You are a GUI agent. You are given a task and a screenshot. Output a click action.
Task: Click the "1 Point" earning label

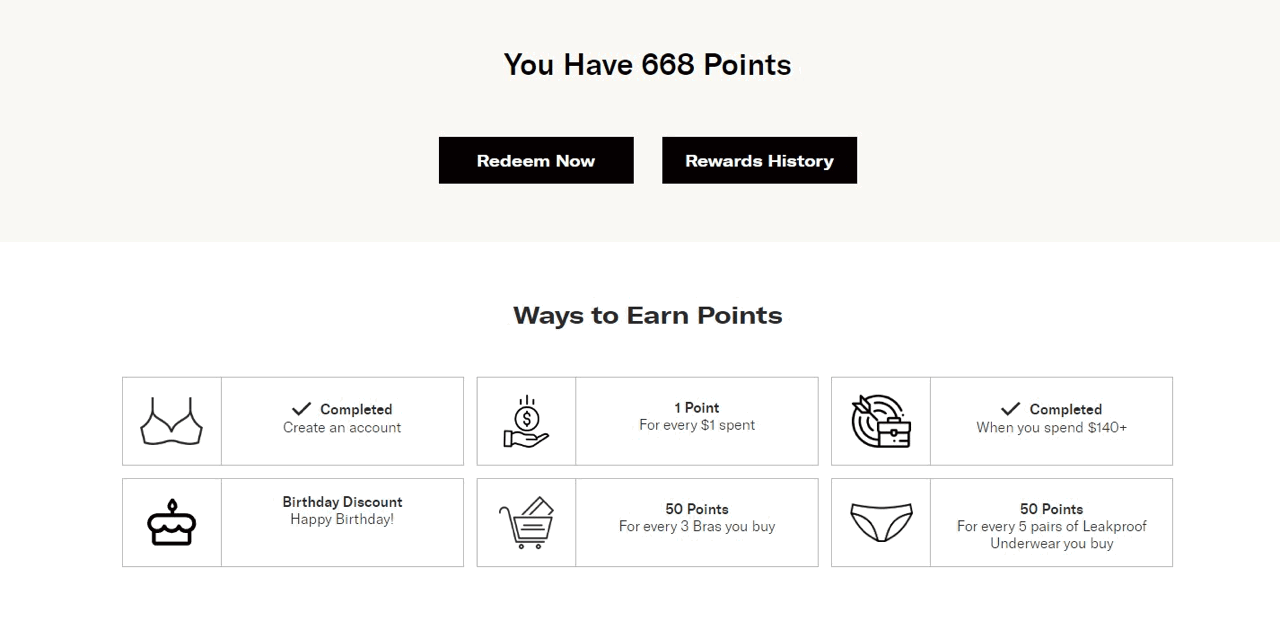pos(697,407)
